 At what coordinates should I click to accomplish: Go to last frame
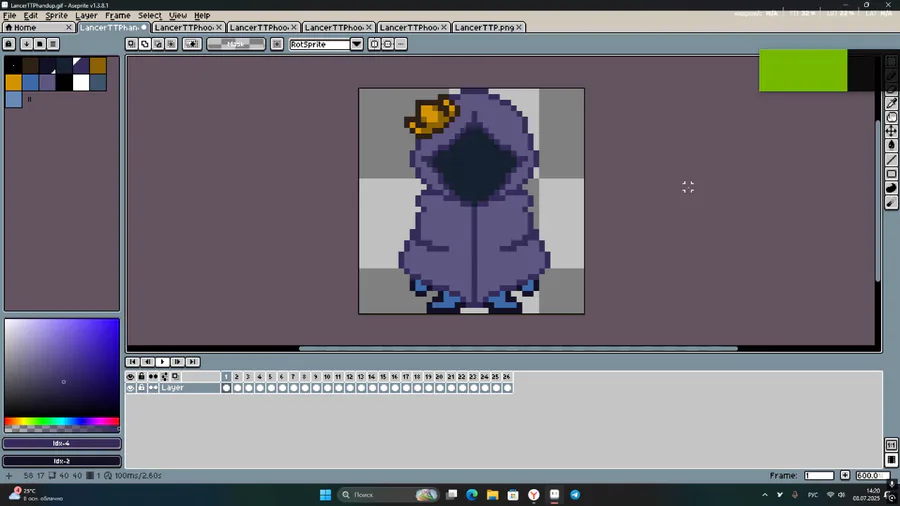pos(192,362)
